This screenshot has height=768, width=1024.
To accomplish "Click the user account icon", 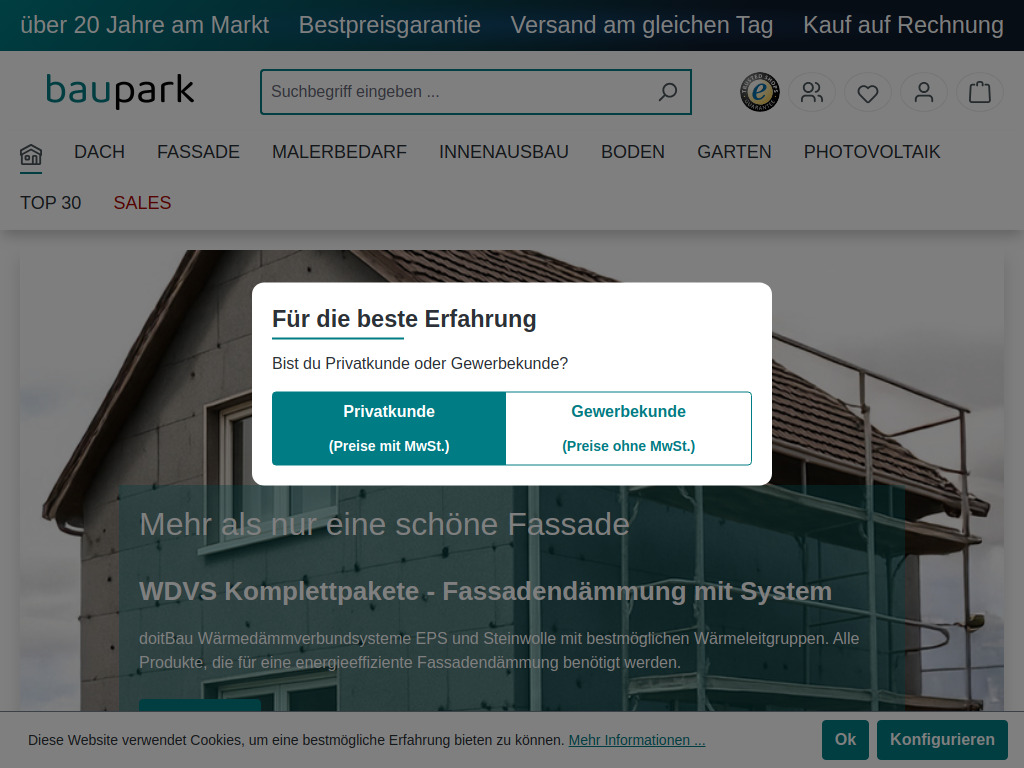I will click(923, 91).
